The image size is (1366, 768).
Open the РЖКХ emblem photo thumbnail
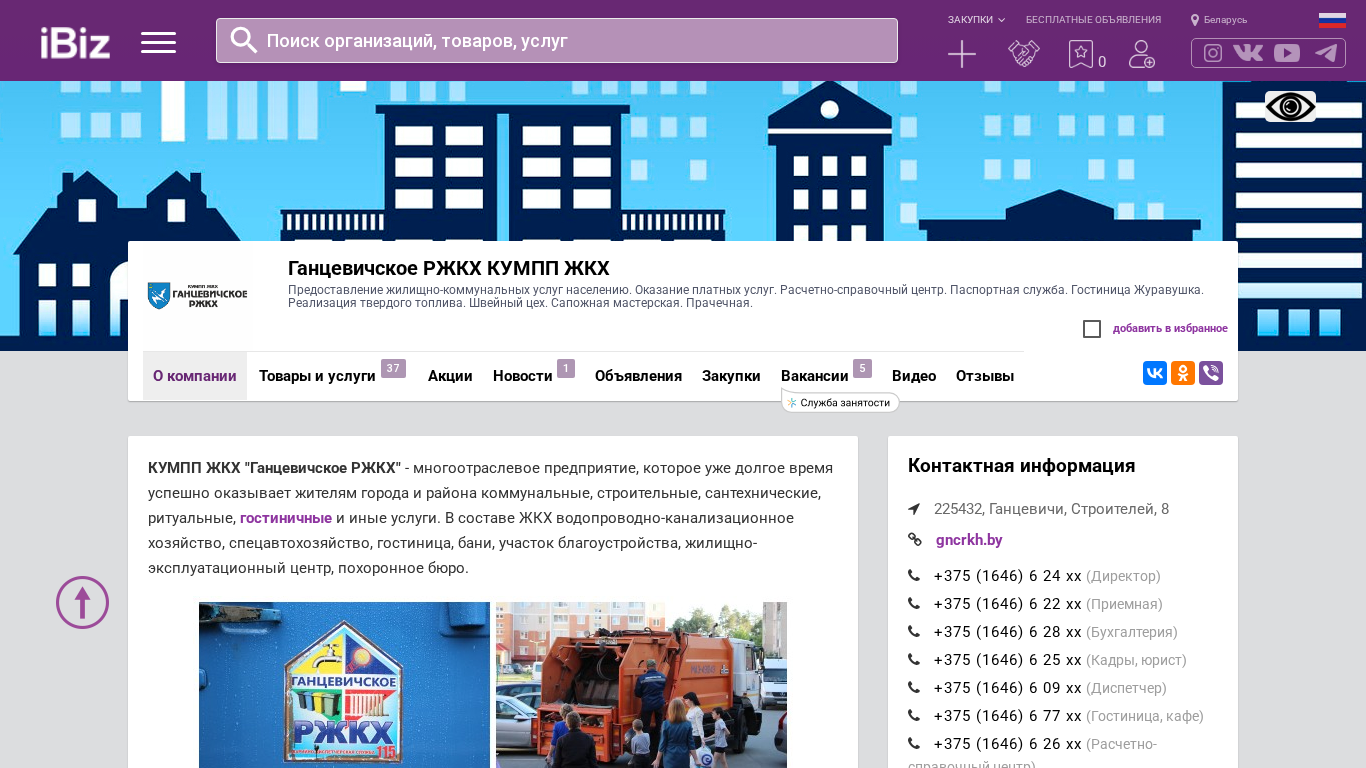click(x=344, y=685)
